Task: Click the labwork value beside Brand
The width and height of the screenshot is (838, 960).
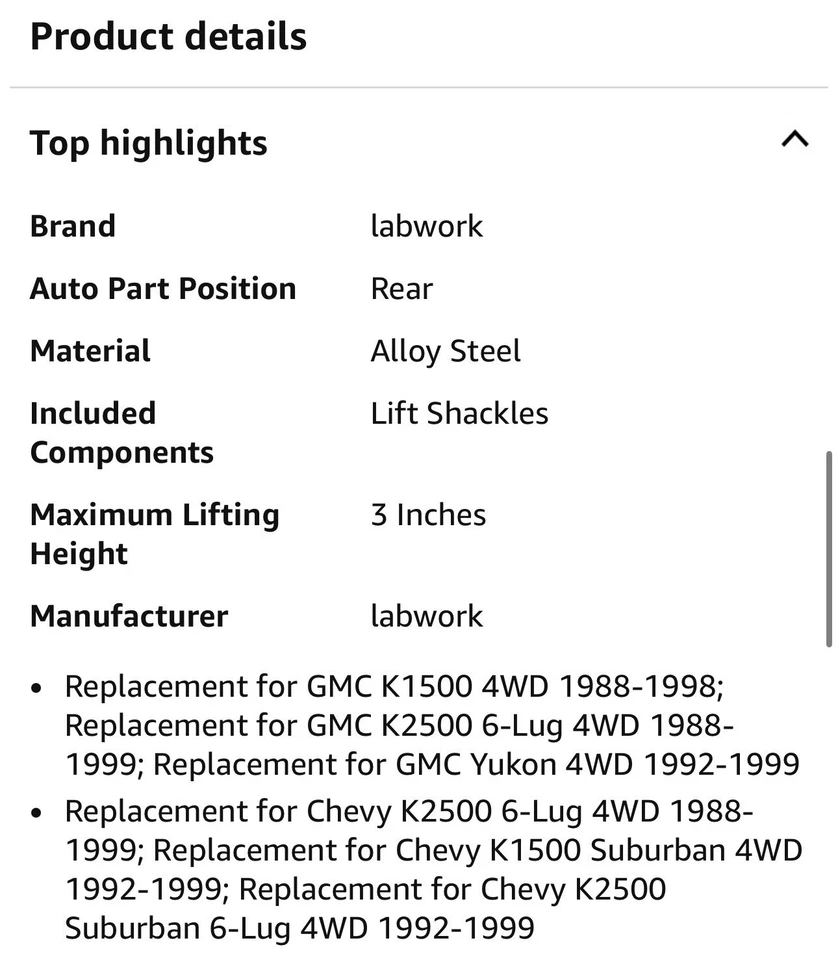Action: 426,226
